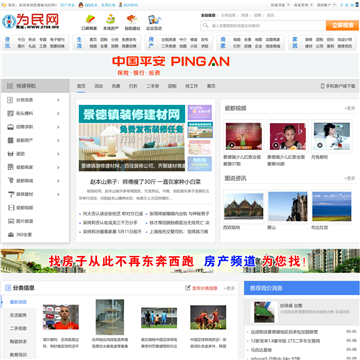Screen dimensions: 360x360
Task: Open the 台球桌 出售 listing thumbnail
Action: 264,312
